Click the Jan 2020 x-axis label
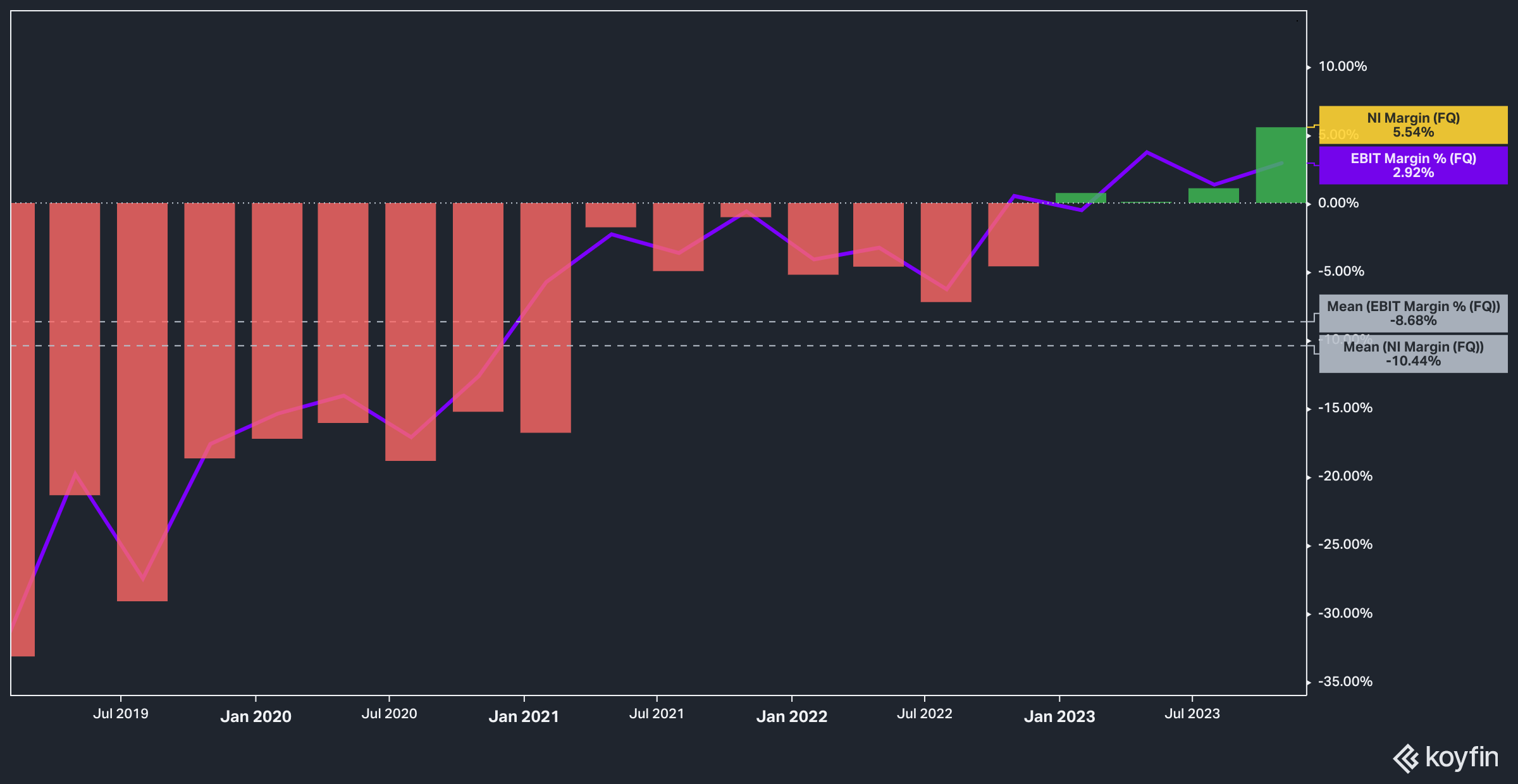Image resolution: width=1518 pixels, height=784 pixels. pos(256,716)
